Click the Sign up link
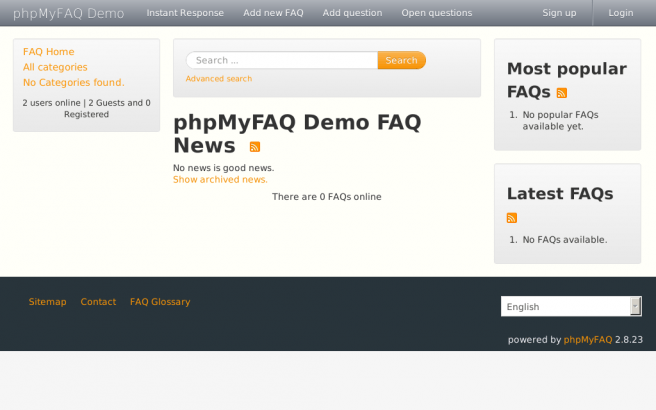Image resolution: width=656 pixels, height=410 pixels. (x=559, y=13)
